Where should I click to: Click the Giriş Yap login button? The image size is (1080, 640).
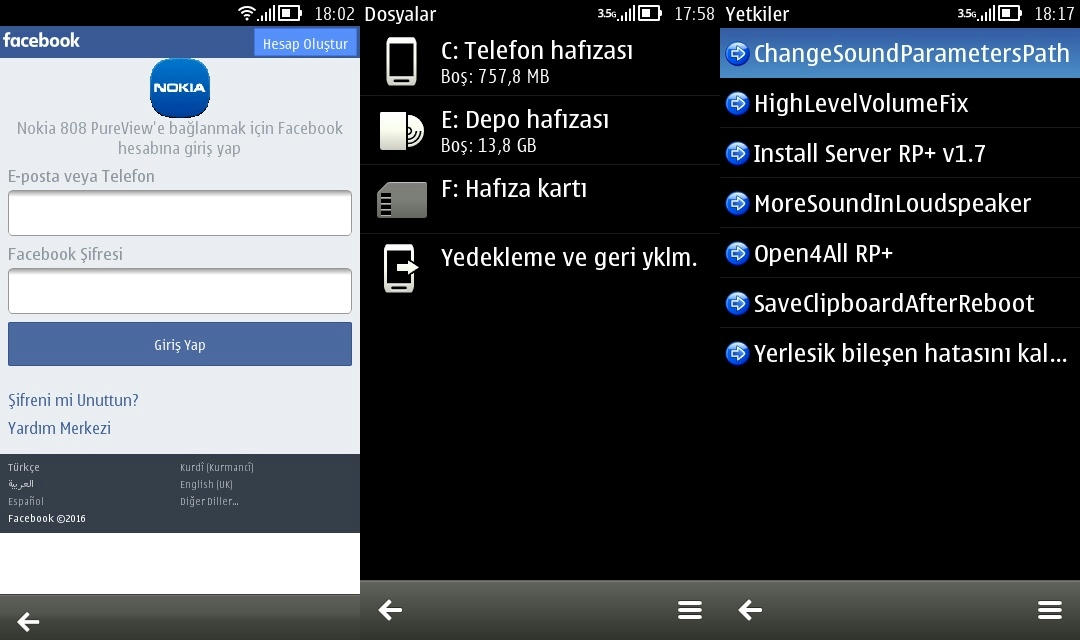tap(180, 344)
